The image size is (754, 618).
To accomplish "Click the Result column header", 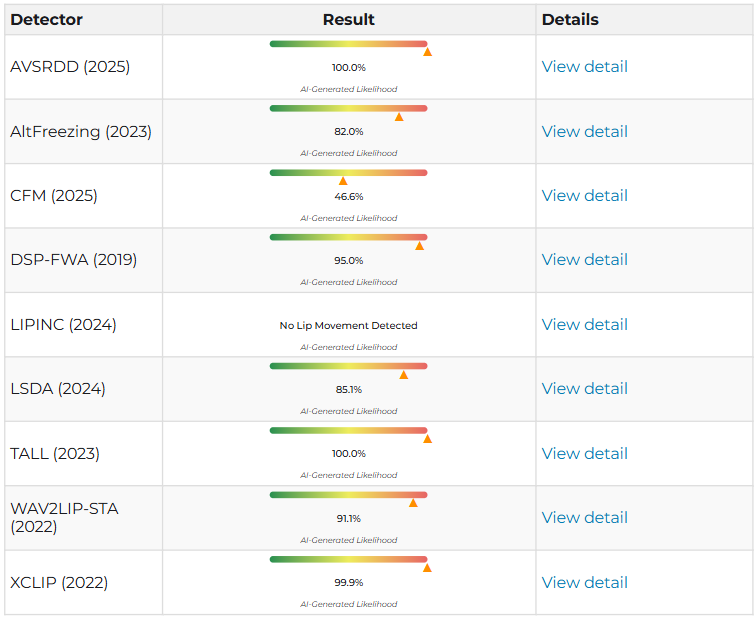I will coord(348,20).
